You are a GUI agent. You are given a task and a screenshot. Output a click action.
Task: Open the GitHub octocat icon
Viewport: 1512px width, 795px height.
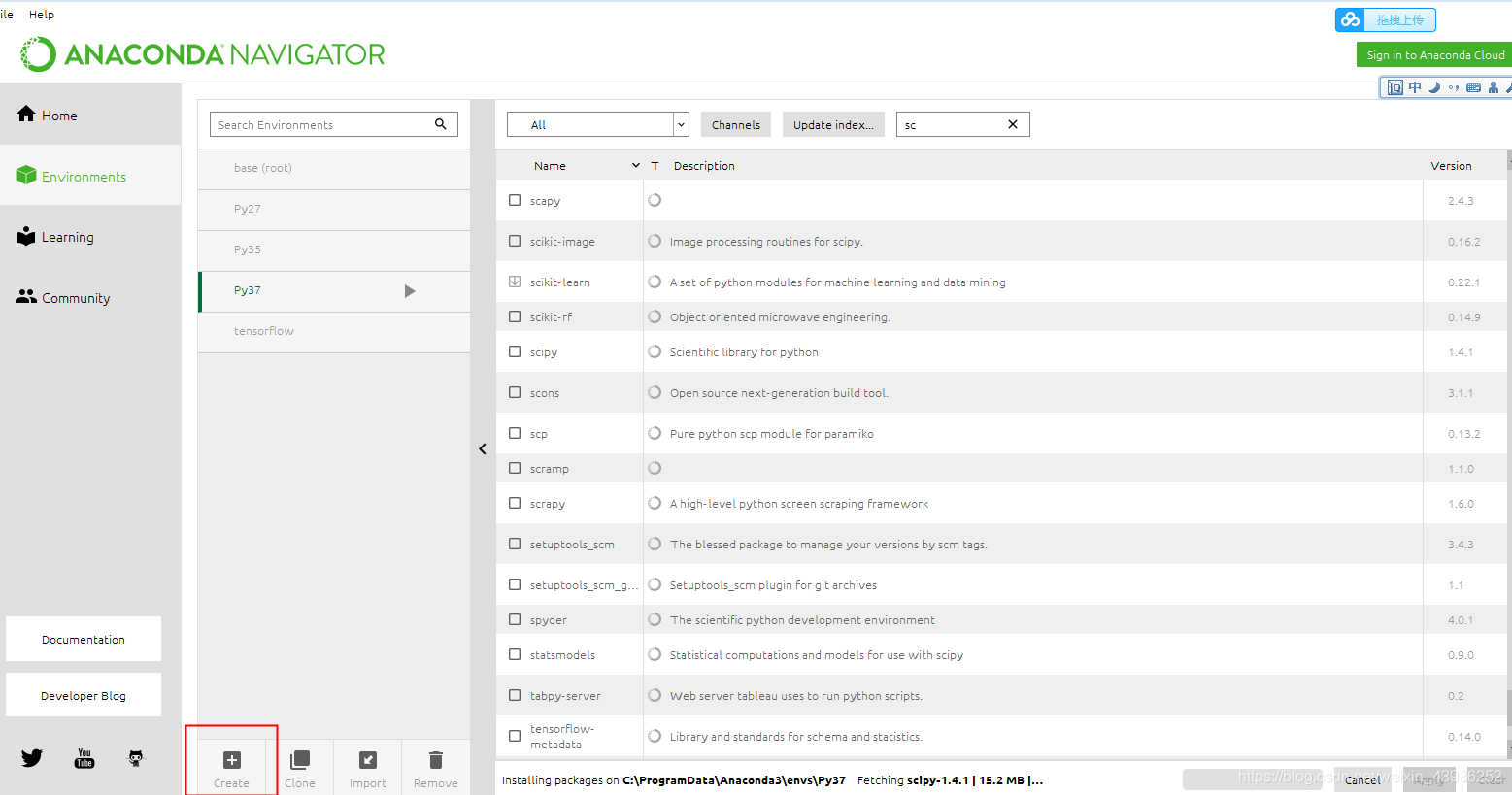click(136, 758)
